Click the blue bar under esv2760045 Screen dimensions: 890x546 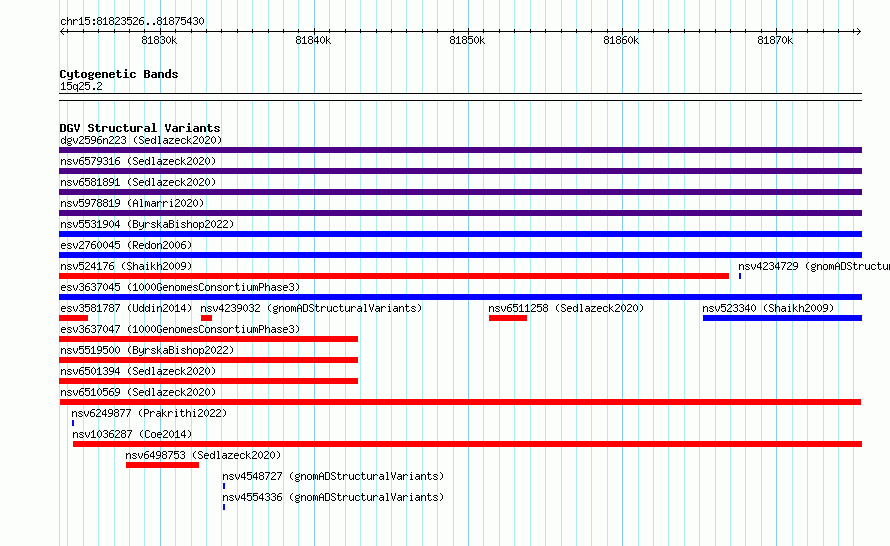click(x=460, y=255)
